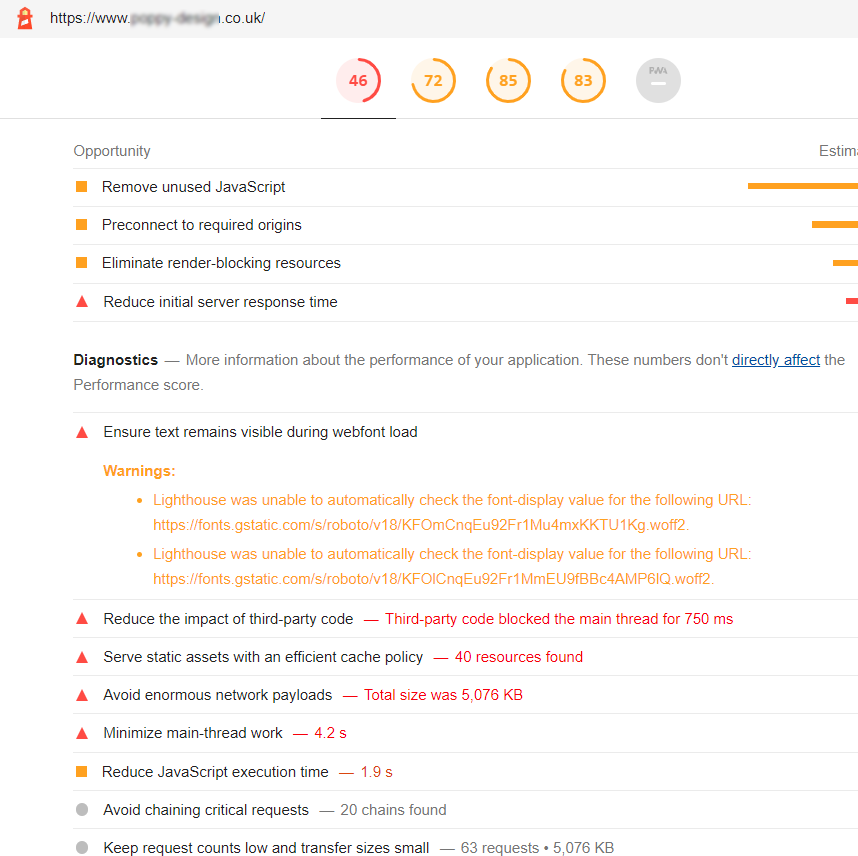
Task: Collapse Ensure text remains visible during webfont load
Action: tap(260, 432)
